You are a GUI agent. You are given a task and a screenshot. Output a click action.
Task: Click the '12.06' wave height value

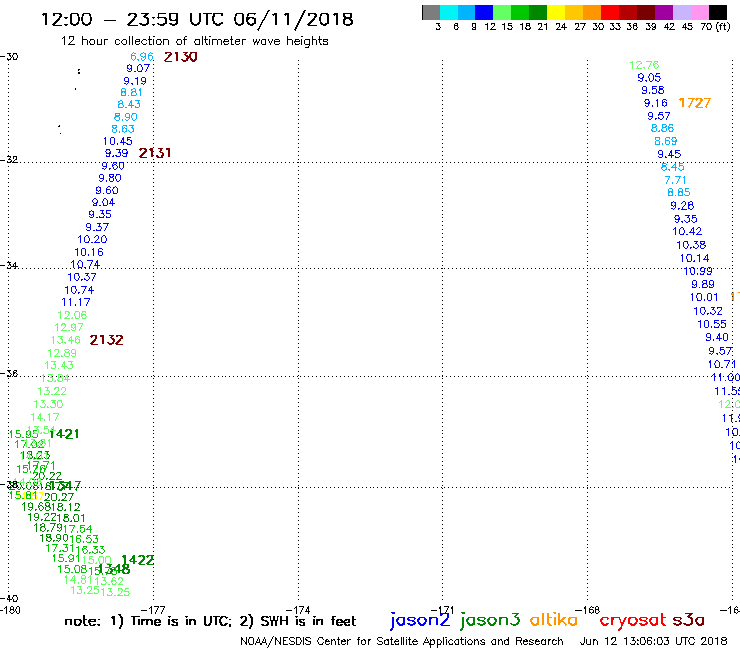tap(72, 315)
